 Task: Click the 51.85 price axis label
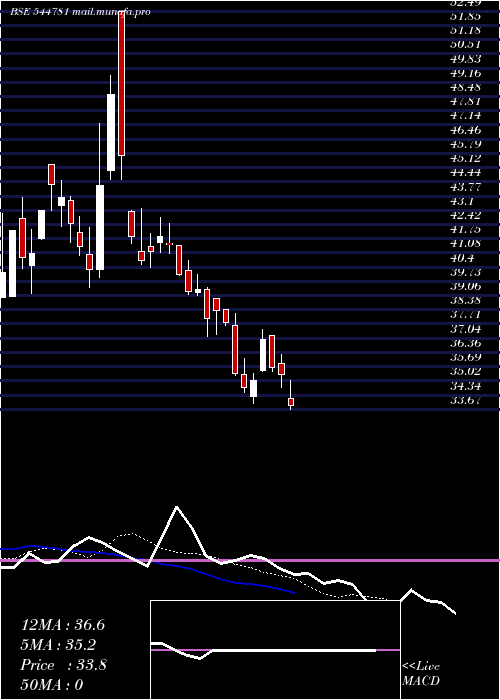coord(466,16)
